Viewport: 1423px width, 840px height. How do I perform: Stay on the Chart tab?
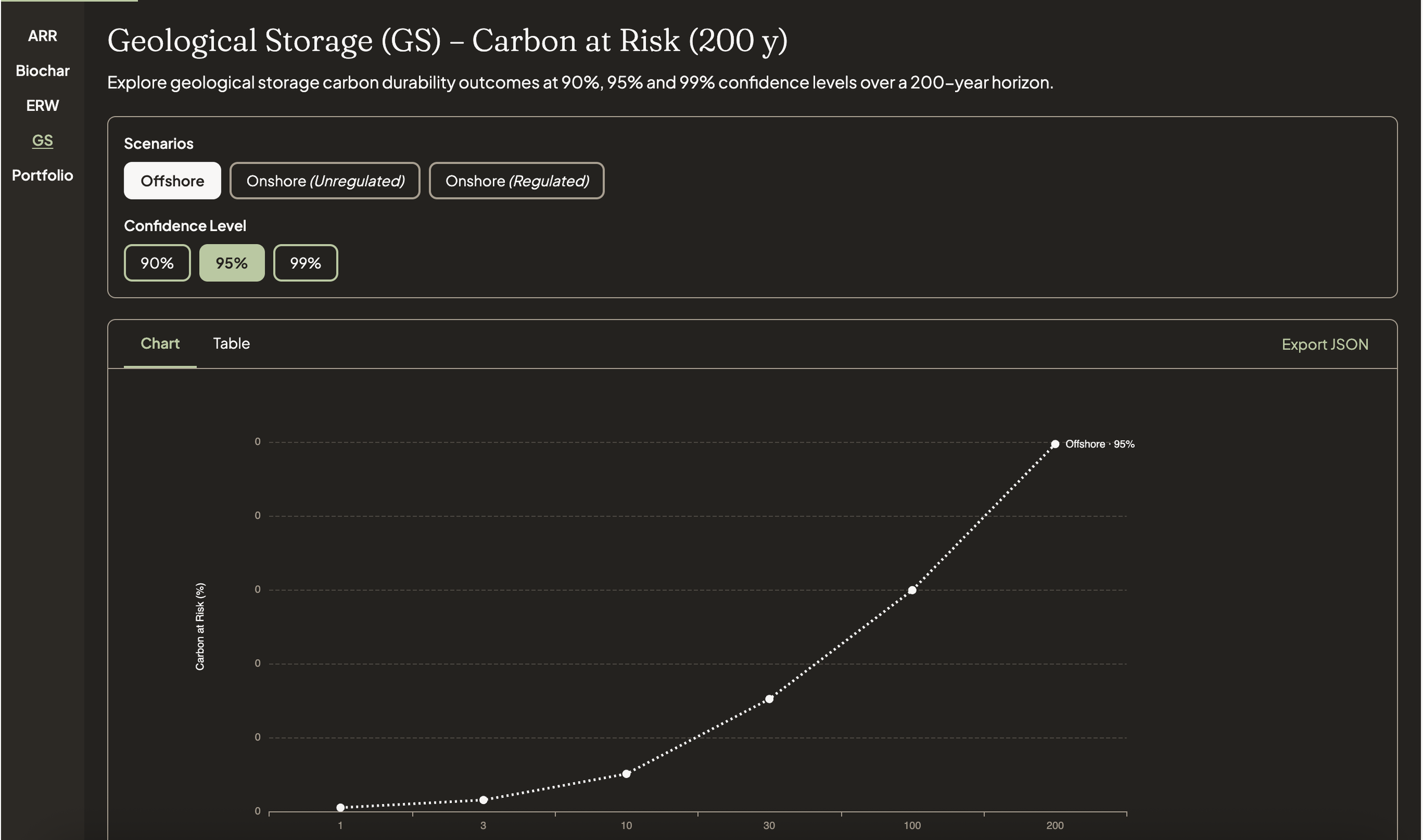[160, 343]
